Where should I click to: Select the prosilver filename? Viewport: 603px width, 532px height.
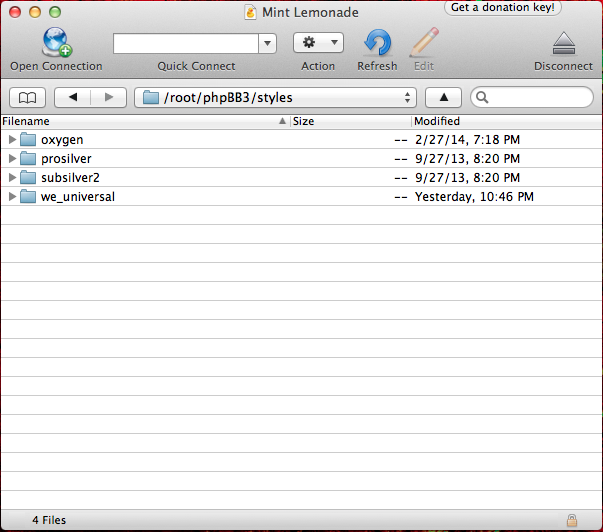(66, 158)
